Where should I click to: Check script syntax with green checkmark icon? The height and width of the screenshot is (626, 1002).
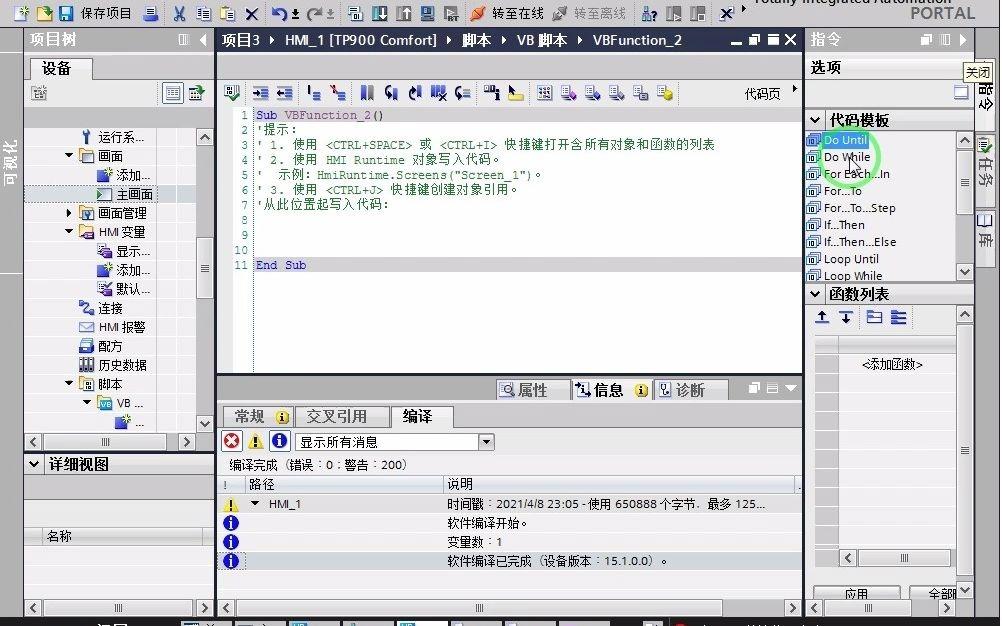pyautogui.click(x=232, y=93)
